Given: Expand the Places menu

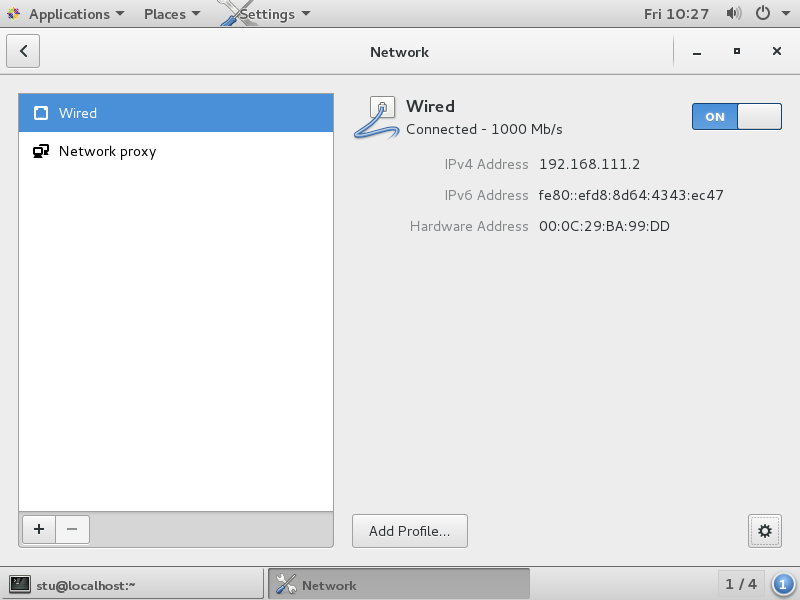Looking at the screenshot, I should [171, 14].
